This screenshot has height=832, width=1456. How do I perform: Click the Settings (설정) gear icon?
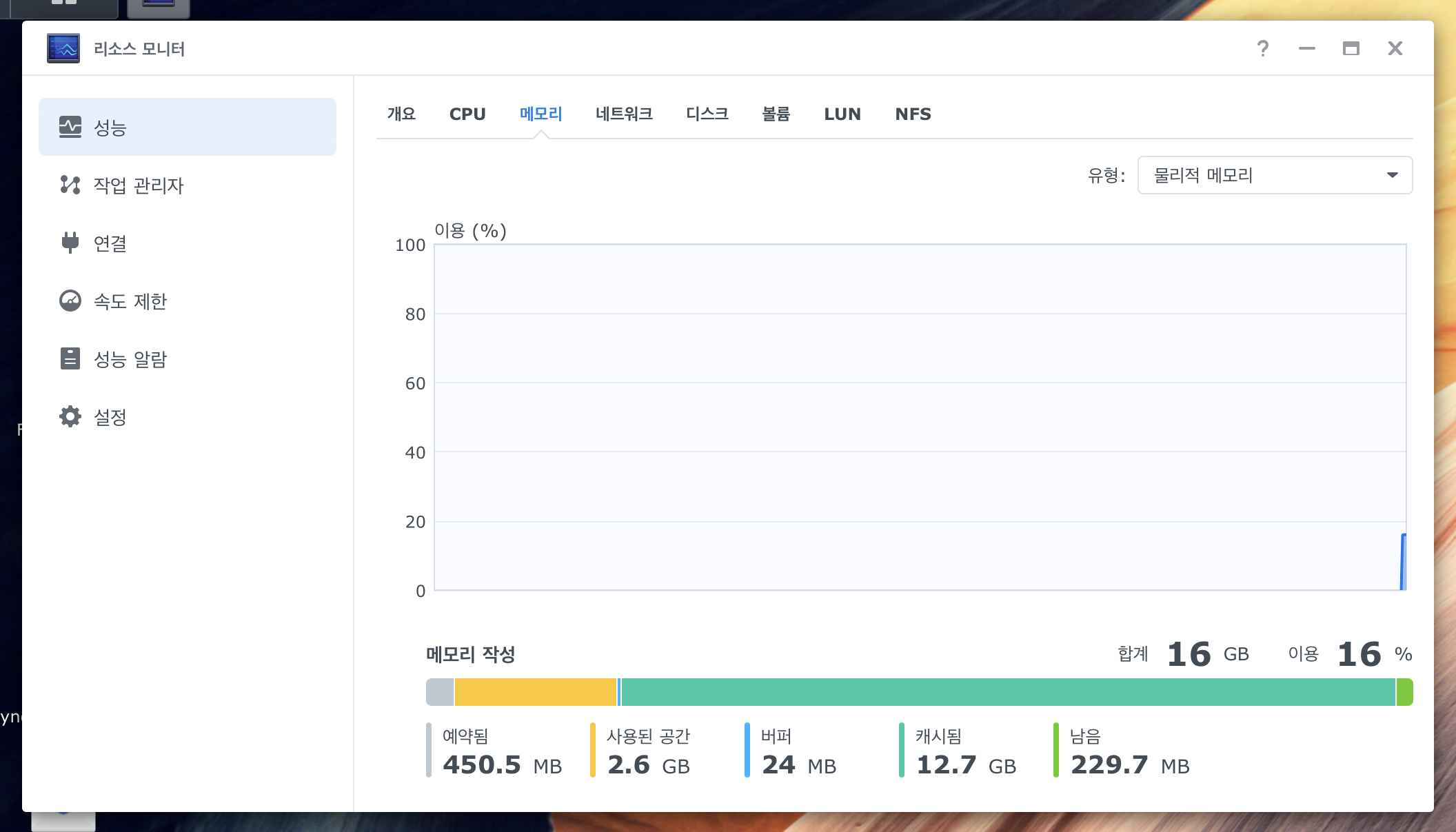click(70, 416)
